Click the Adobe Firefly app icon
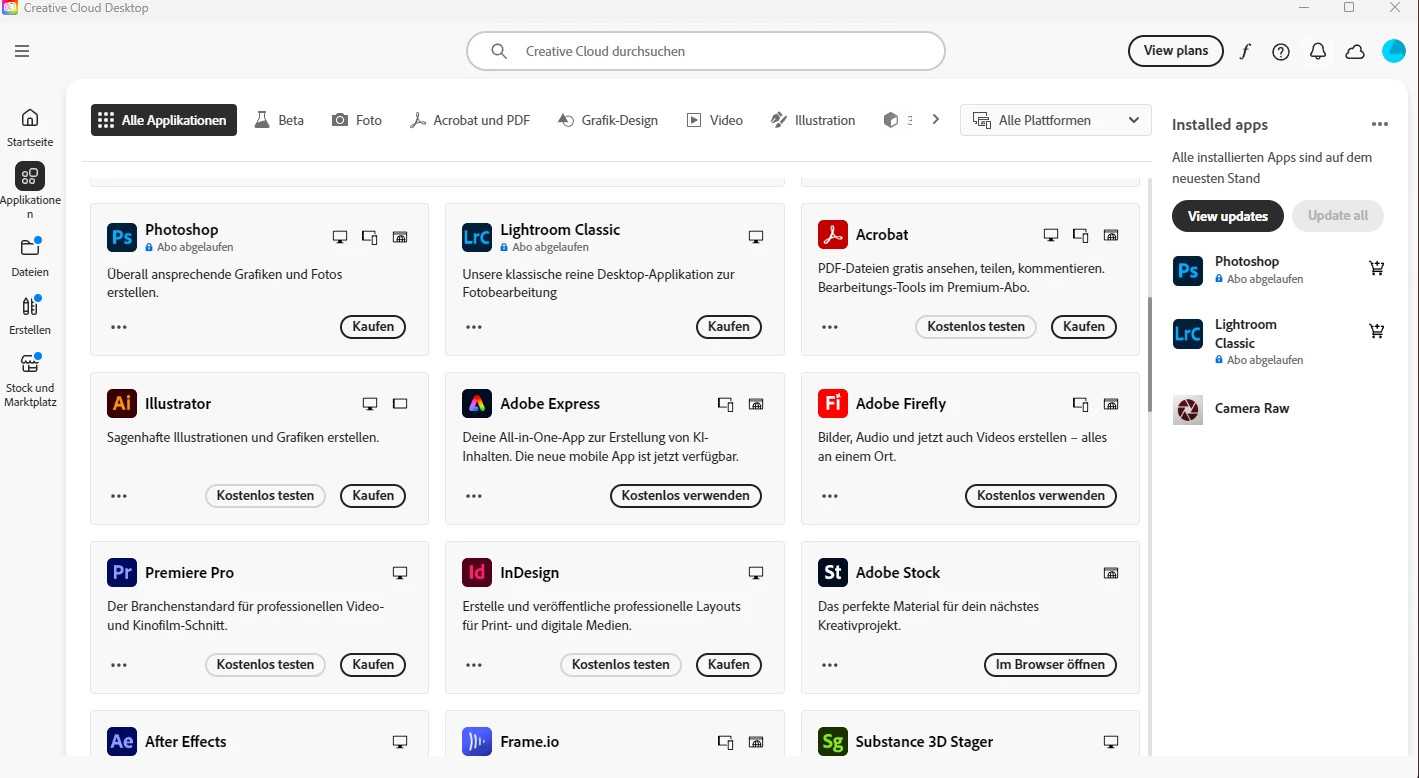Image resolution: width=1419 pixels, height=778 pixels. click(x=833, y=403)
